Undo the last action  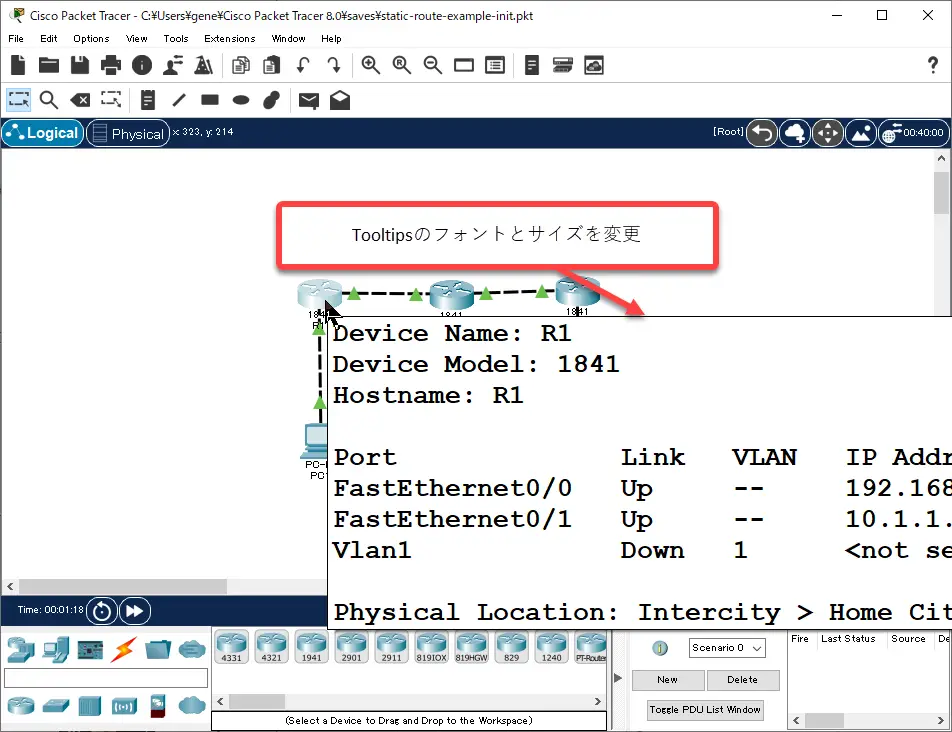click(x=303, y=65)
